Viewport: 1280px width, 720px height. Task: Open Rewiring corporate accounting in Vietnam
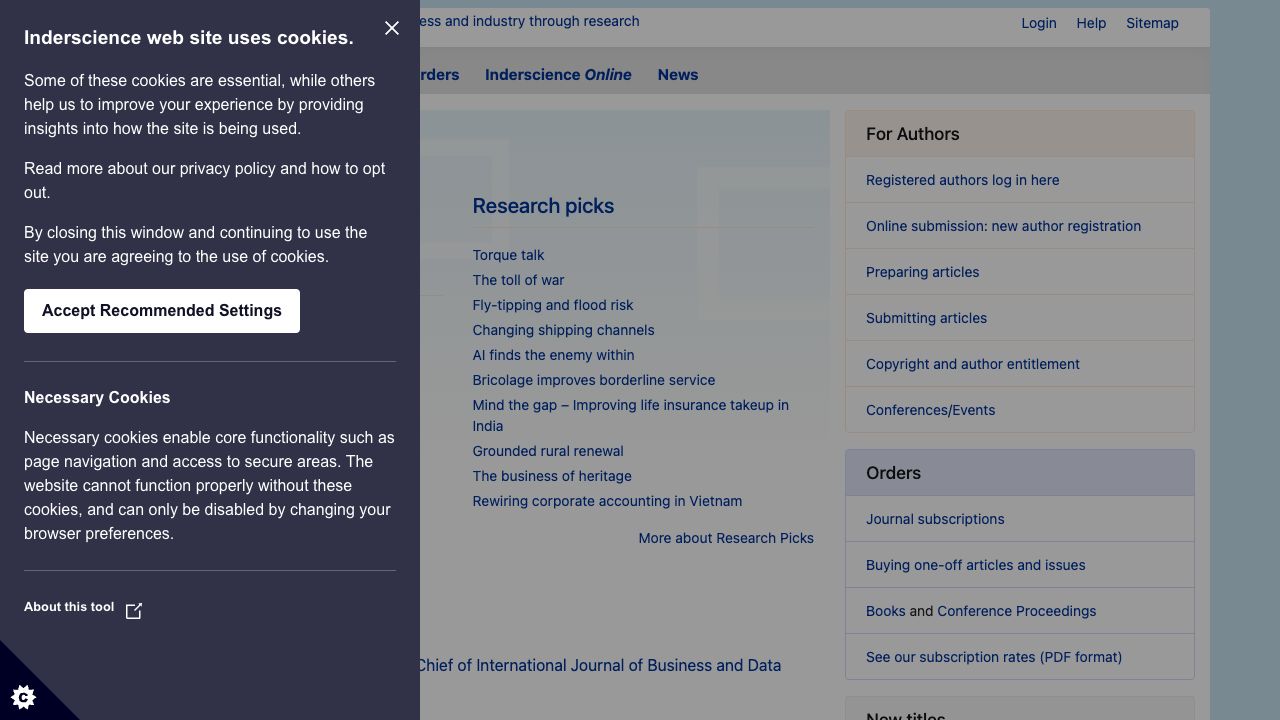(607, 501)
